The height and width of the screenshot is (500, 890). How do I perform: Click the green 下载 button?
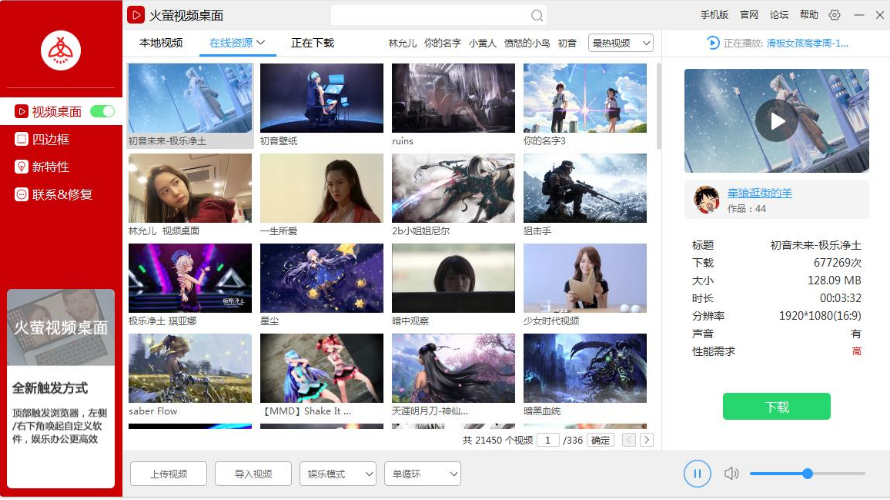point(776,407)
